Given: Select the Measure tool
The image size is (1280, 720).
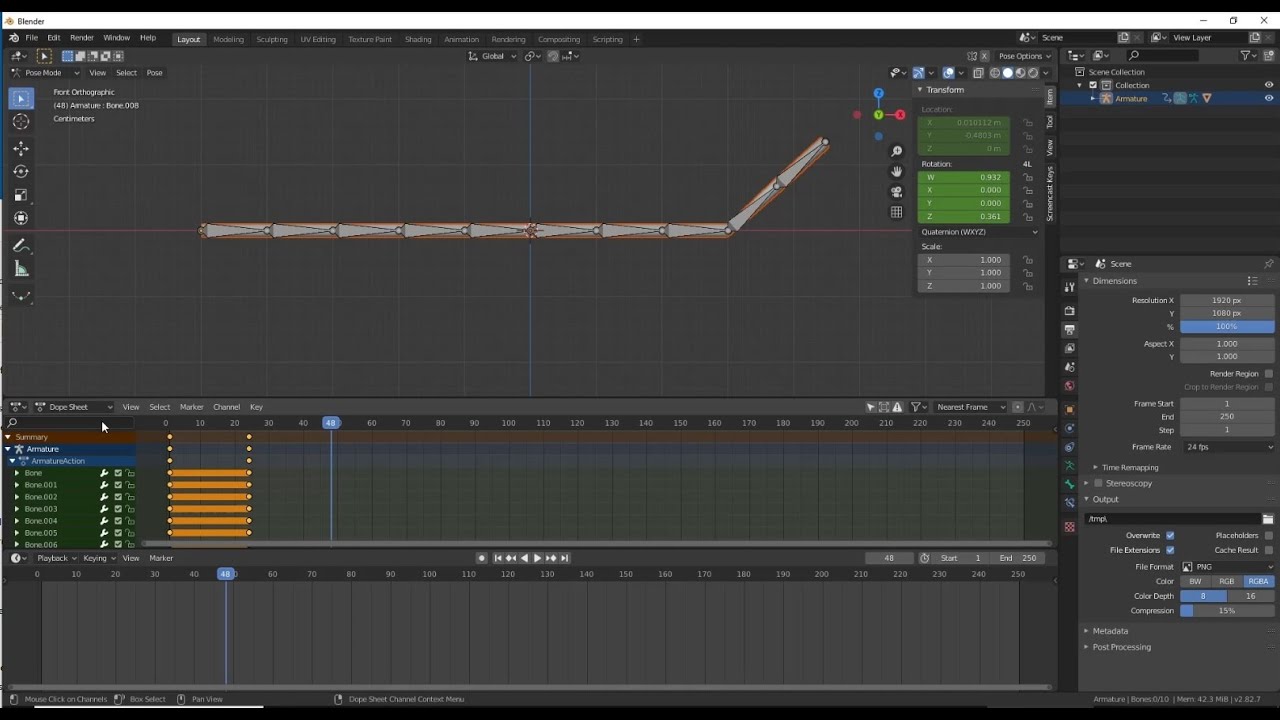Looking at the screenshot, I should tap(21, 269).
